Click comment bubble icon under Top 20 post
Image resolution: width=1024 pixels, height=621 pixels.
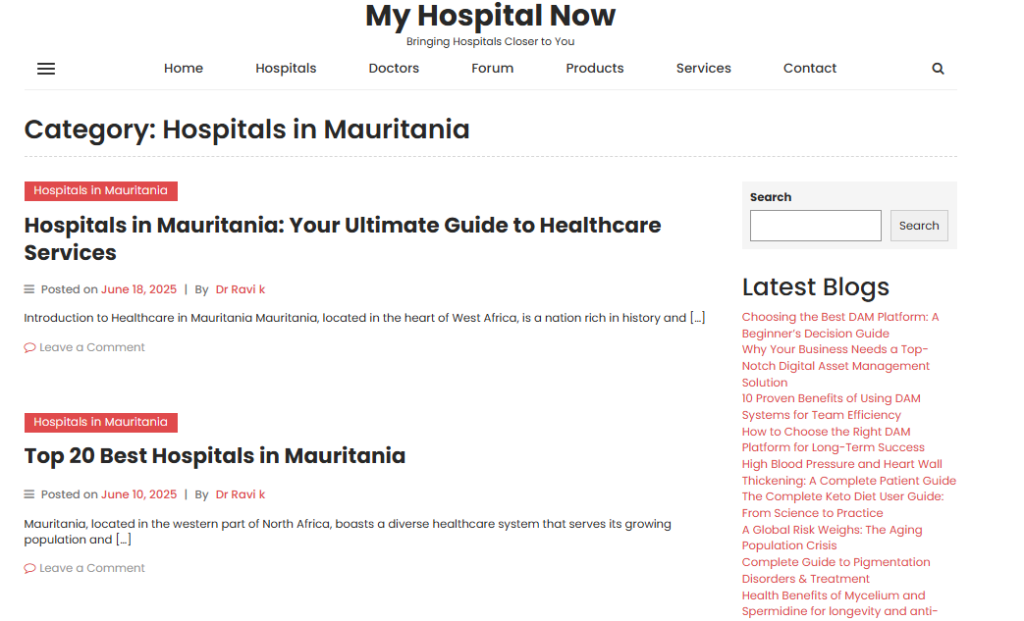[29, 568]
